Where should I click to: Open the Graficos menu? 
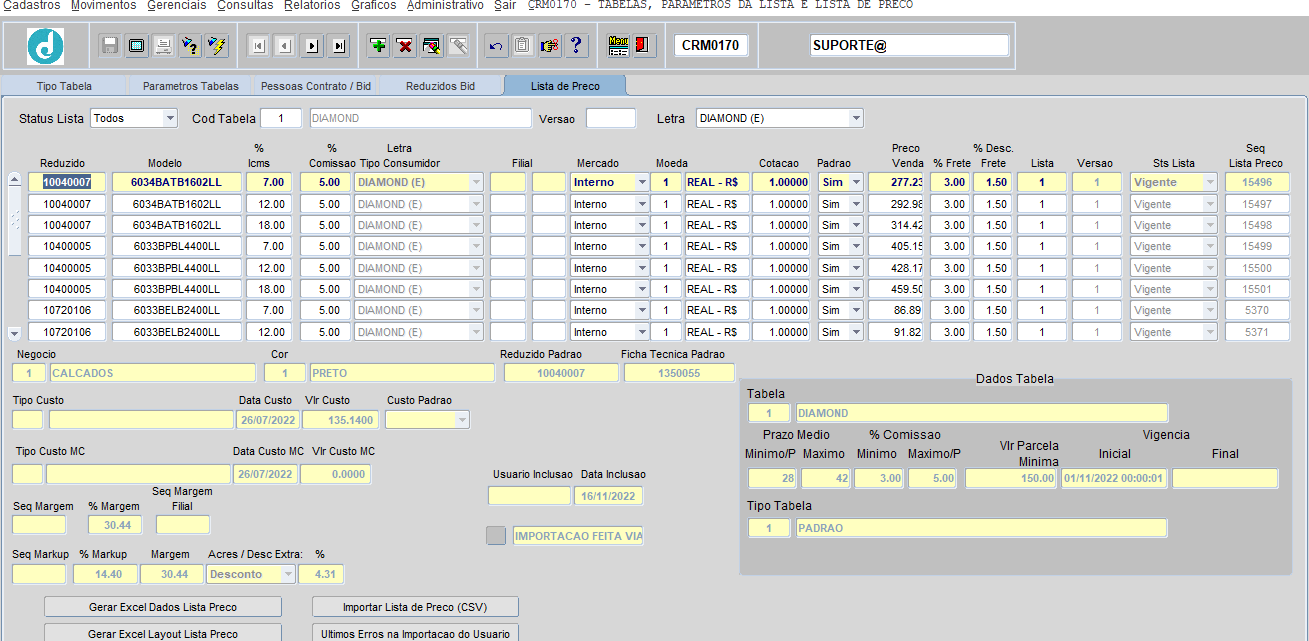373,5
